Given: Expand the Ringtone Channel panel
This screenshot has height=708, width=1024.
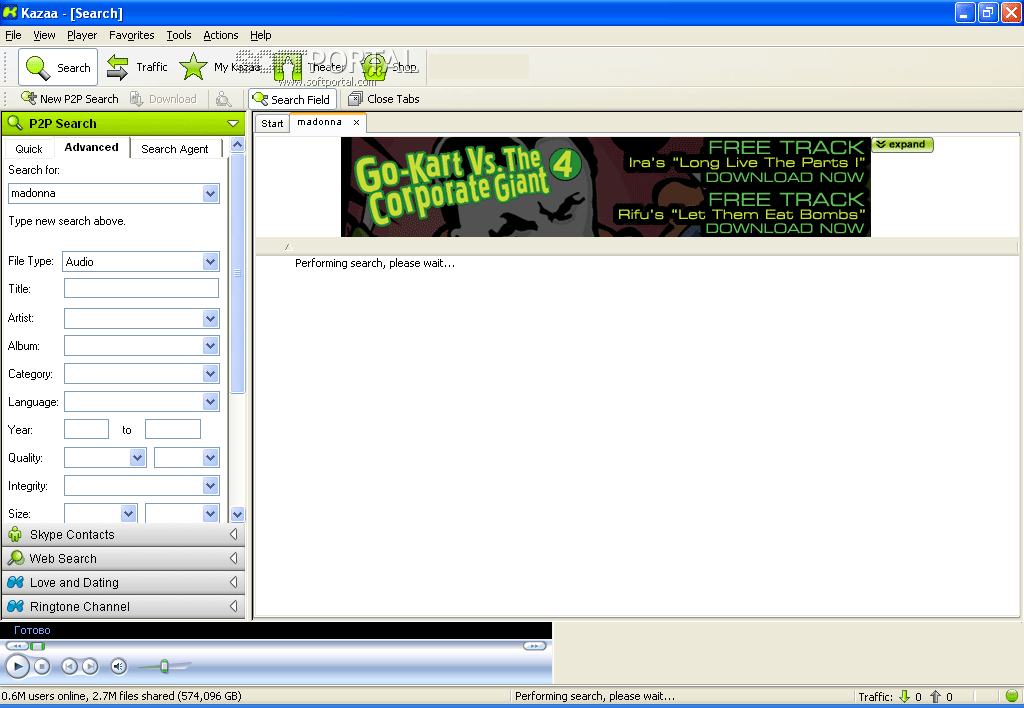Looking at the screenshot, I should [124, 607].
